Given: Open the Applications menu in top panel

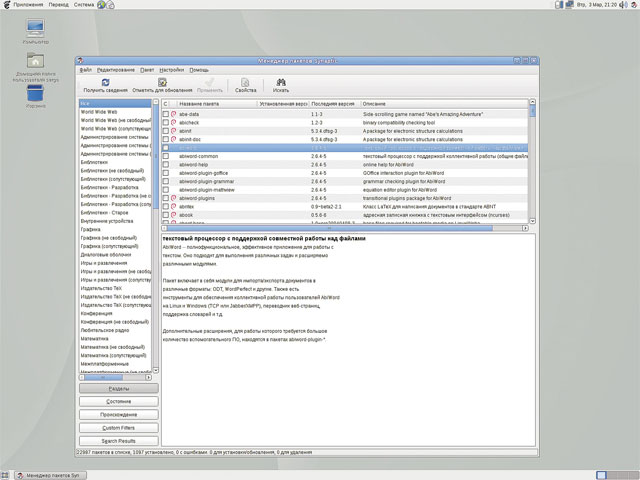Looking at the screenshot, I should [28, 4].
